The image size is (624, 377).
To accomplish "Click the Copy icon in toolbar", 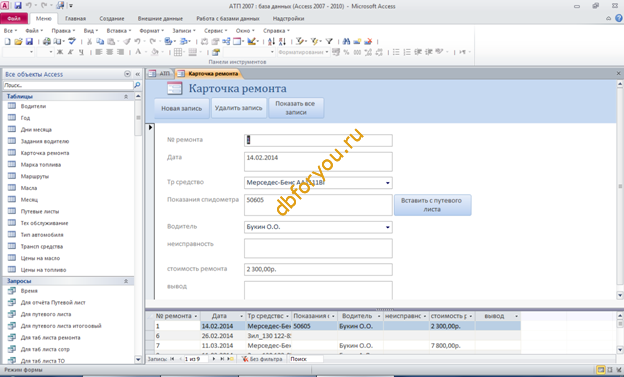I will (100, 41).
